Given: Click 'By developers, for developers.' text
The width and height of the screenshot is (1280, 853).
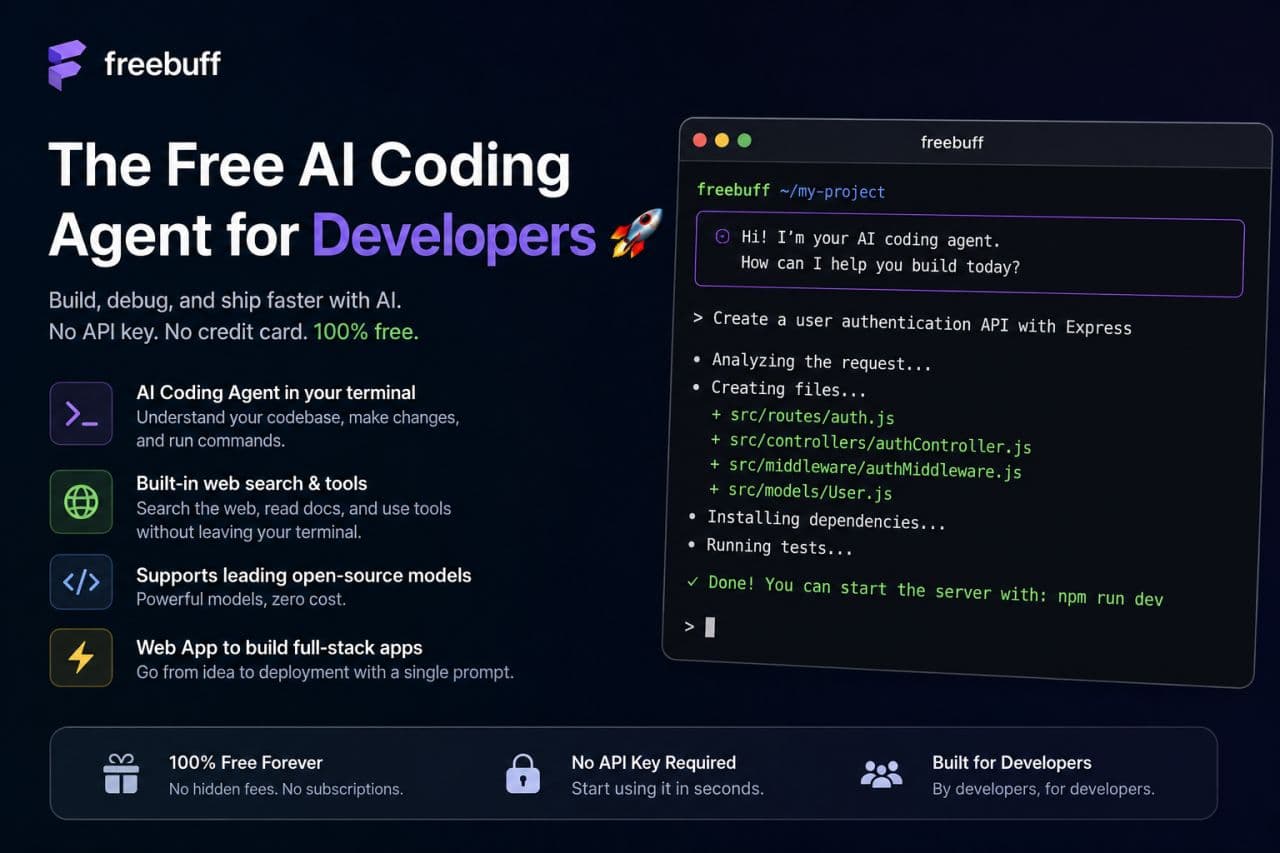Looking at the screenshot, I should (x=1043, y=789).
